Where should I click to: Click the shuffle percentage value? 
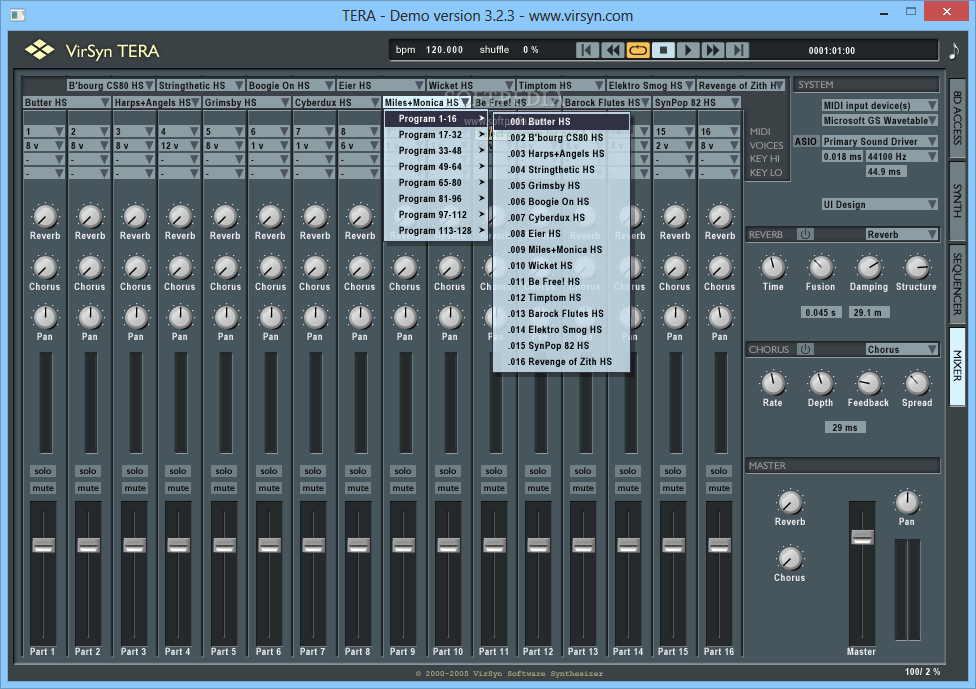tap(530, 50)
